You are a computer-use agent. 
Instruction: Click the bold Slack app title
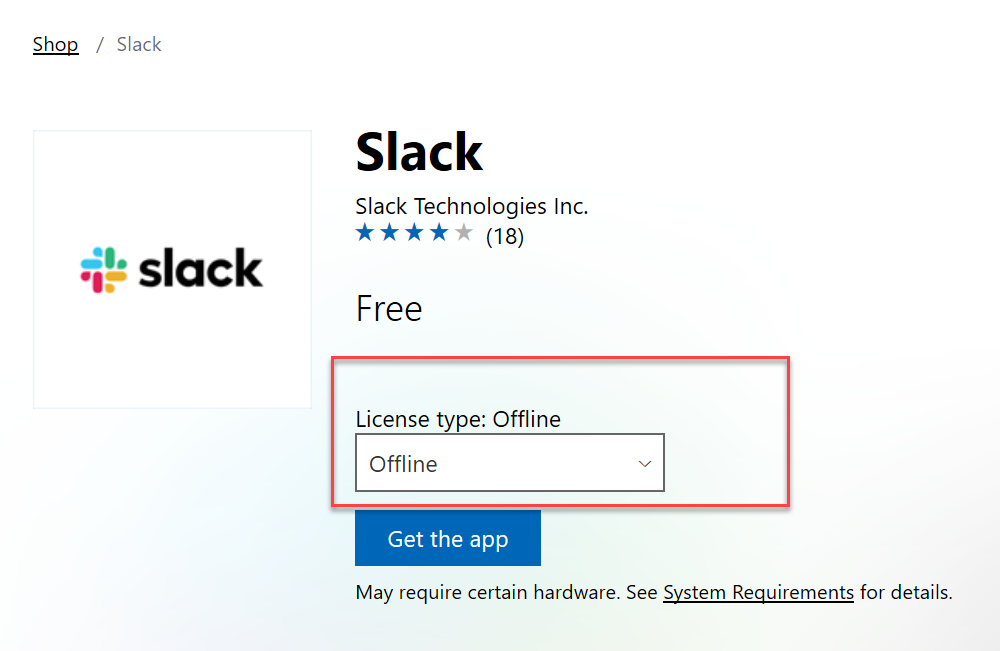tap(419, 152)
